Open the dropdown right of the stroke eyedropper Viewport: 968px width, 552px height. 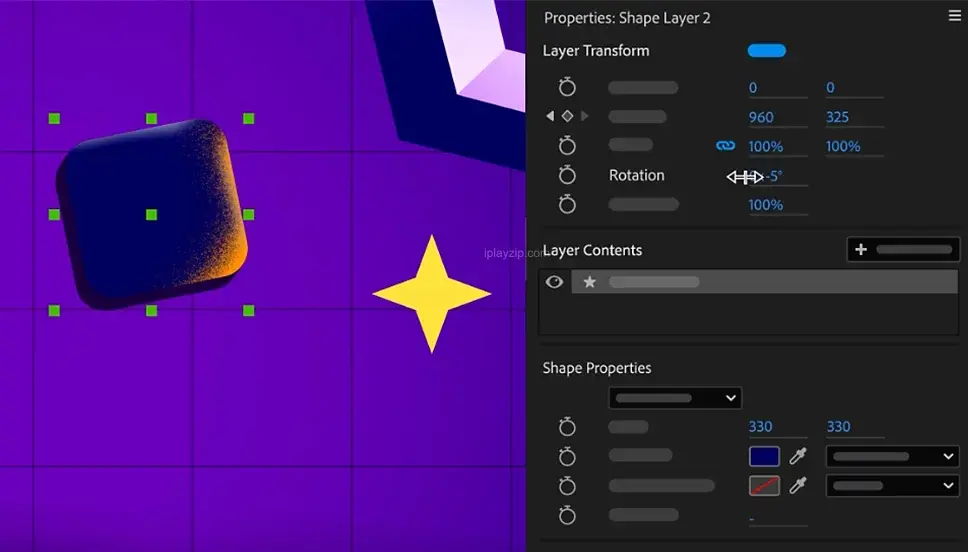(891, 486)
